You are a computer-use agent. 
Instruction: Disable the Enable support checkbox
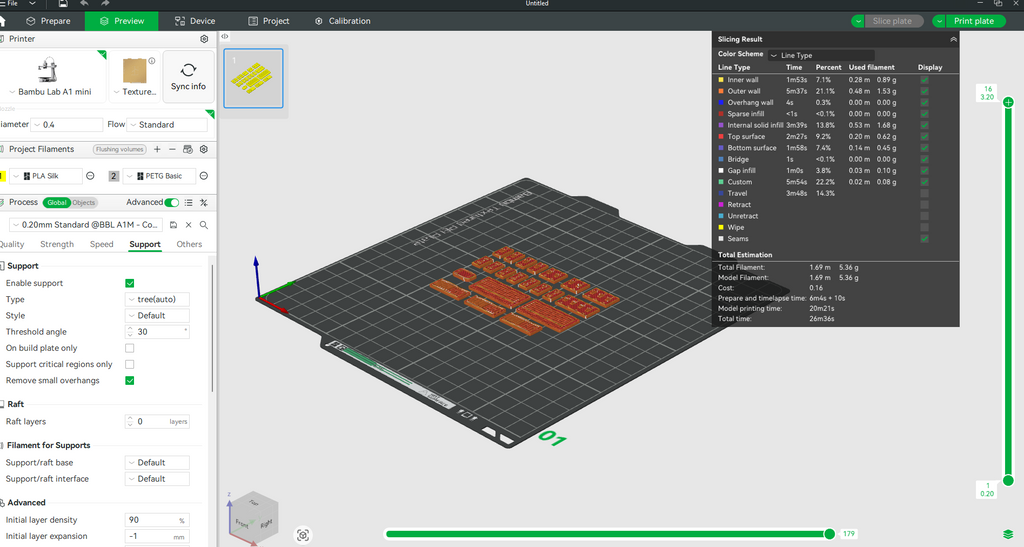pos(130,283)
